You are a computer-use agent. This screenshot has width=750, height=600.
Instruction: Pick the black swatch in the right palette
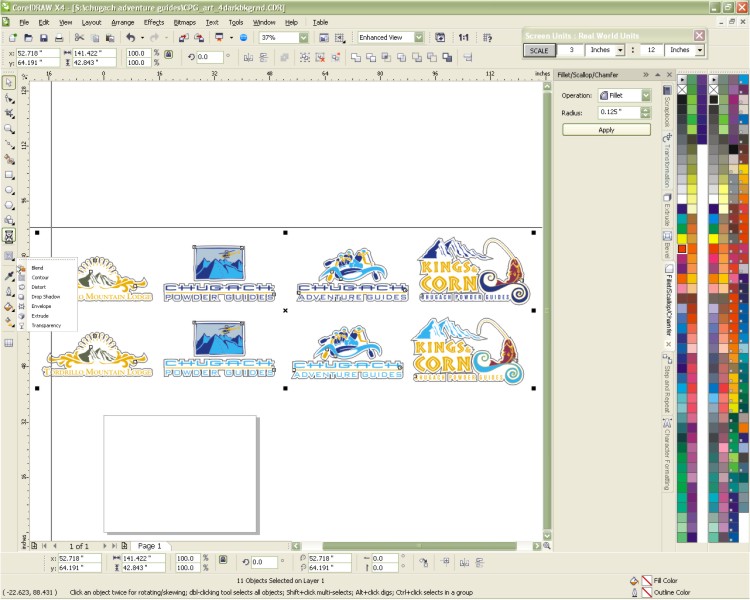coord(714,100)
